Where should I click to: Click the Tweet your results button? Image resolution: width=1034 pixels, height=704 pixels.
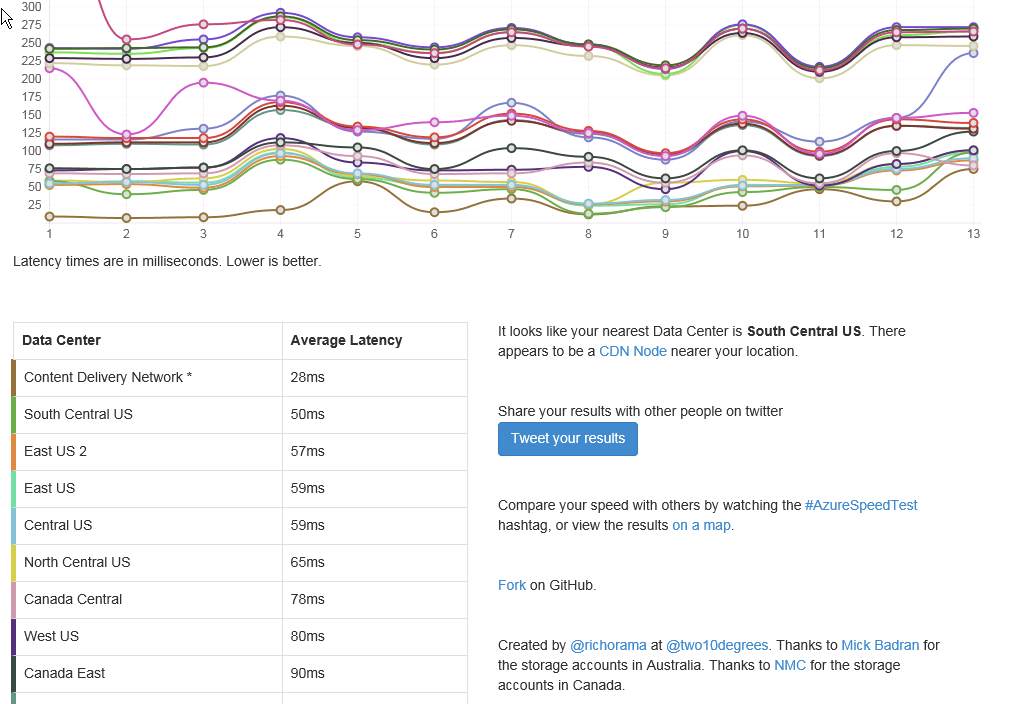click(567, 438)
